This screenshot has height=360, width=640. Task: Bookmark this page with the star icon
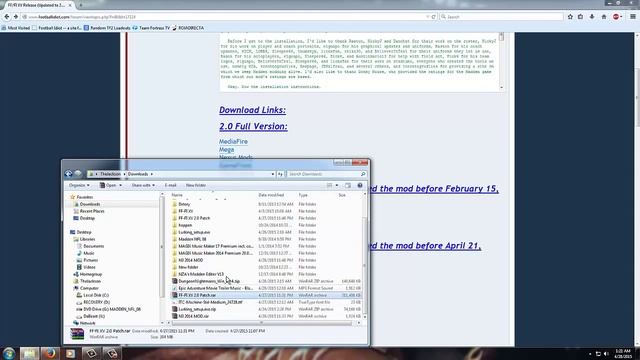[570, 17]
